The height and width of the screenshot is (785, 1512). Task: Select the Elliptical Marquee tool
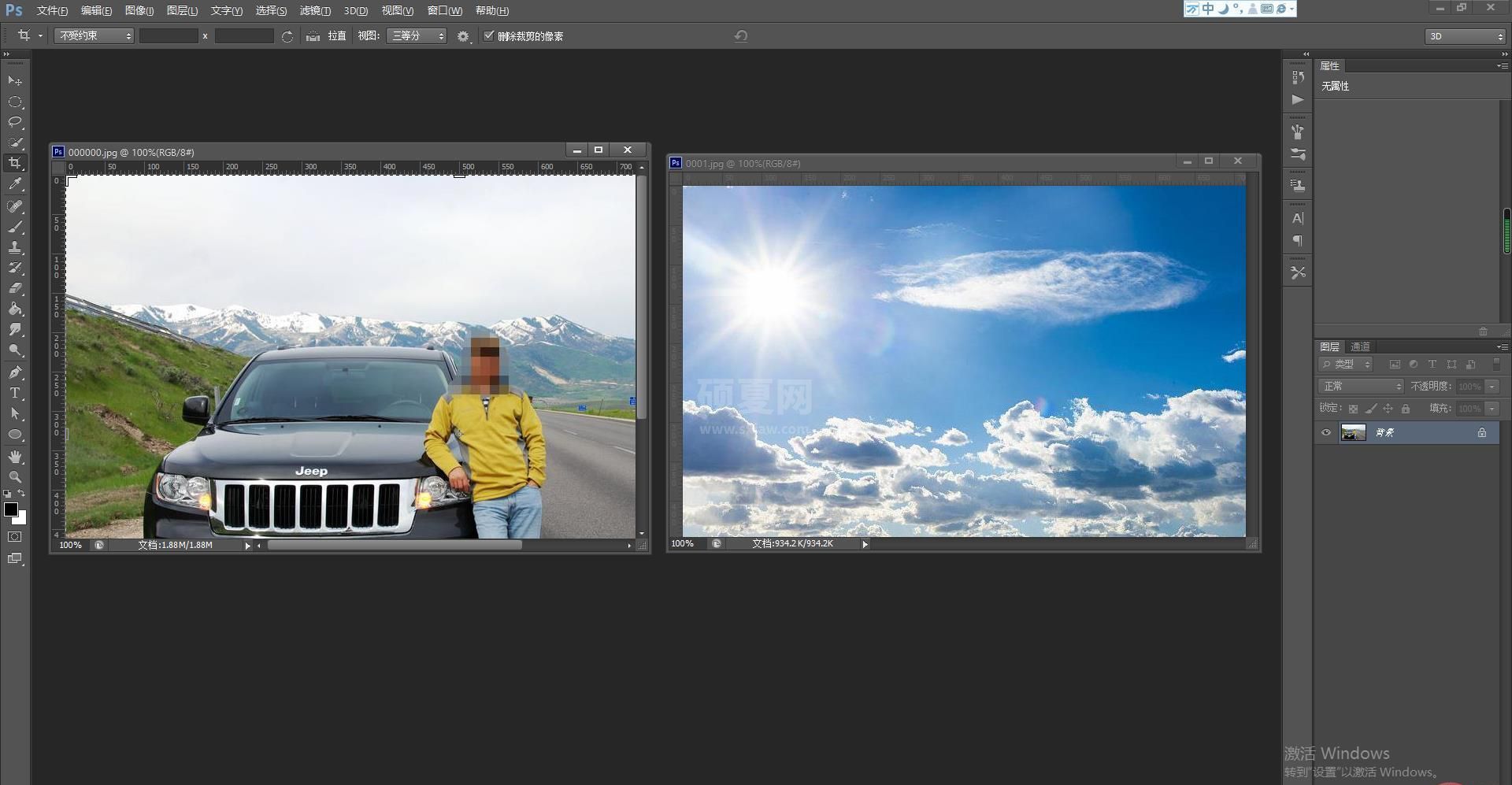pos(15,102)
